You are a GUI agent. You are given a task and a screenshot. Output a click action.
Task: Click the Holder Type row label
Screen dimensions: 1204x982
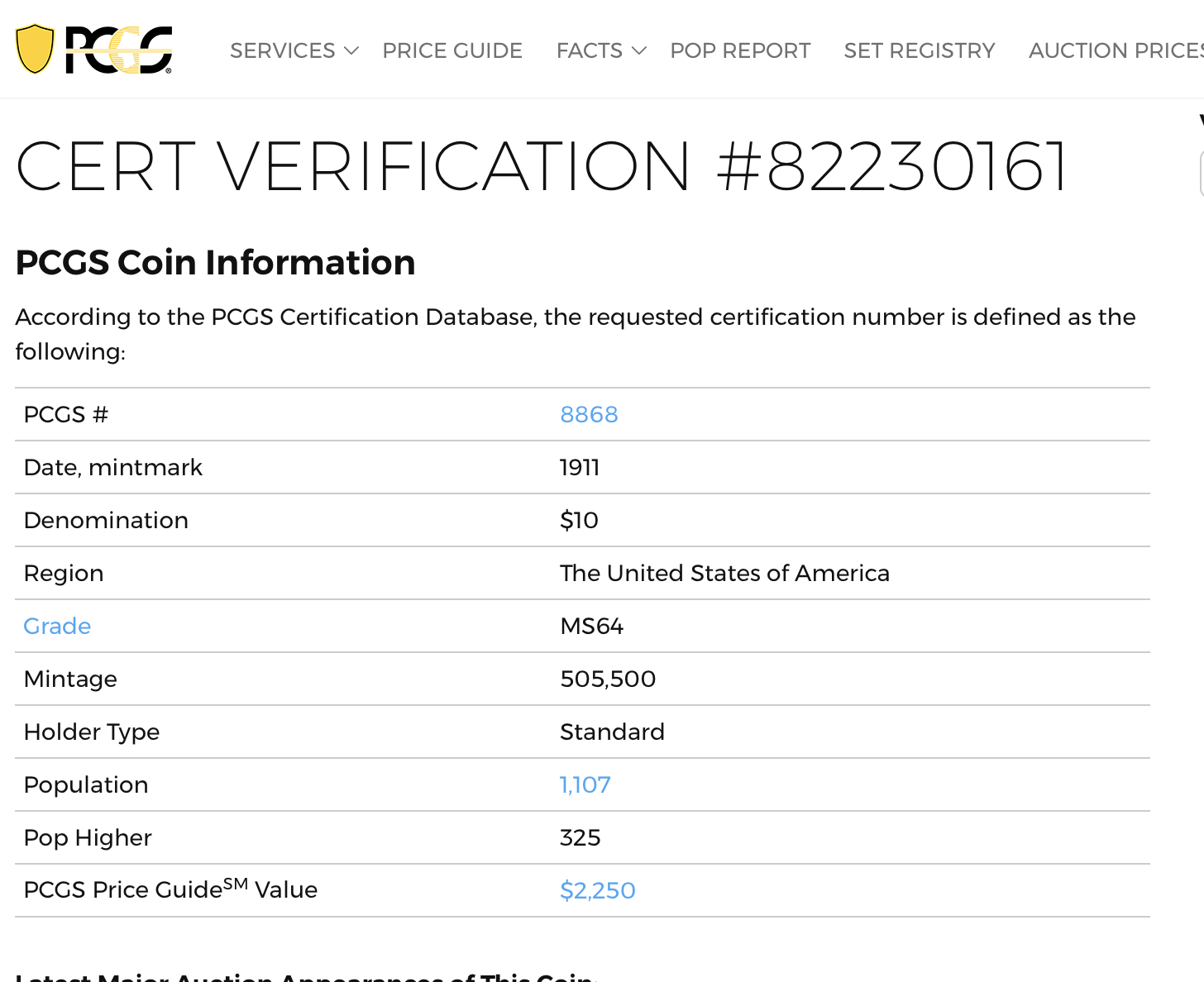click(x=92, y=732)
